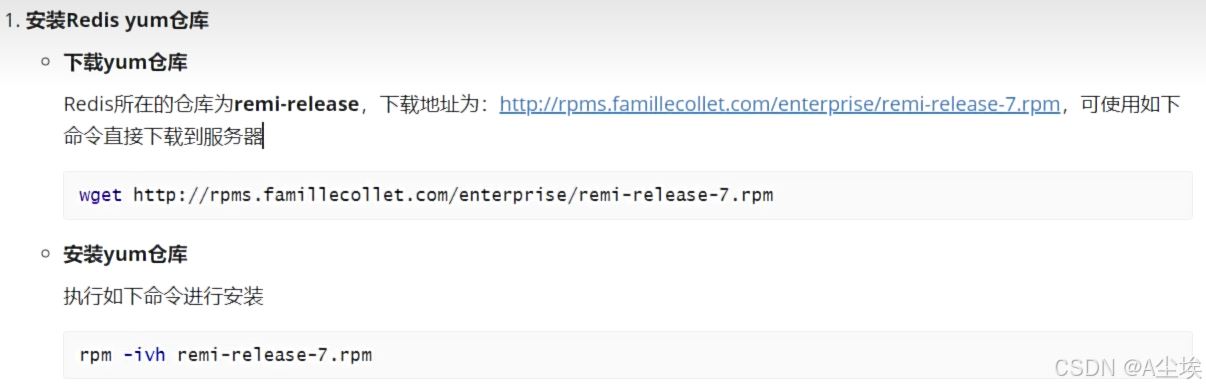The height and width of the screenshot is (387, 1206).
Task: Click the URL inside the wget code block
Action: [452, 195]
